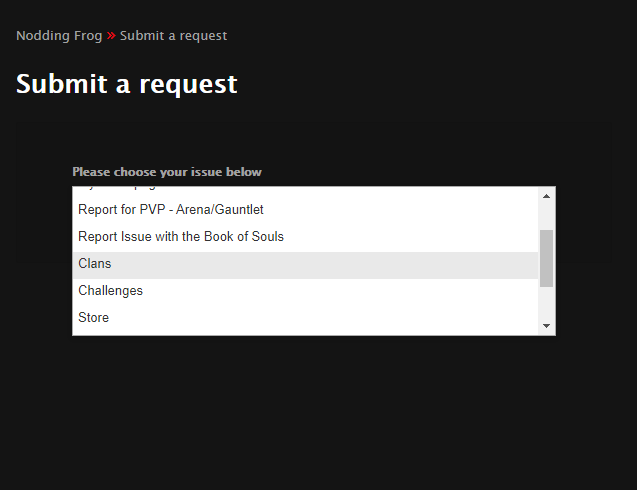Screen dimensions: 637x490
Task: Choose Report Issue with the Book of Souls
Action: point(306,236)
